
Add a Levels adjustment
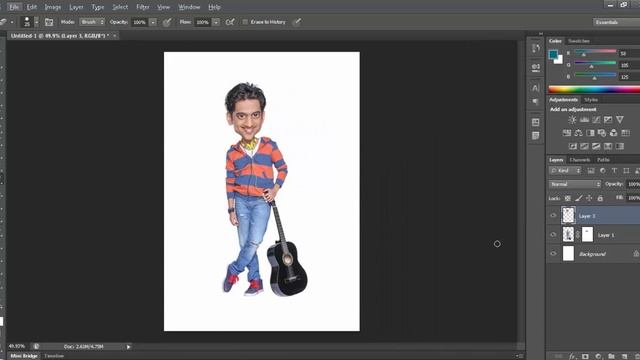click(584, 120)
